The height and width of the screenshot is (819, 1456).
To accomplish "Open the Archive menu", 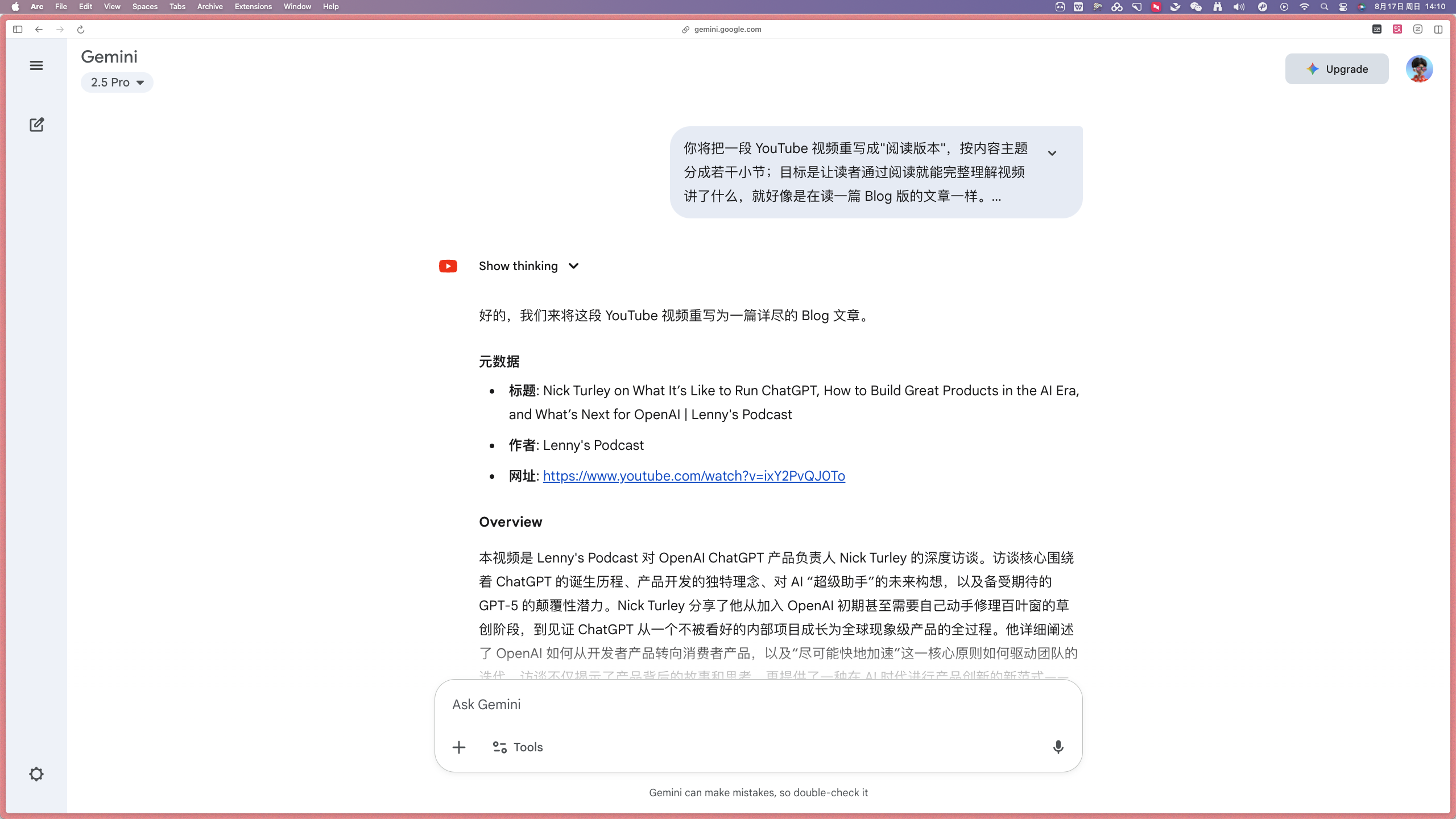I will [x=210, y=7].
